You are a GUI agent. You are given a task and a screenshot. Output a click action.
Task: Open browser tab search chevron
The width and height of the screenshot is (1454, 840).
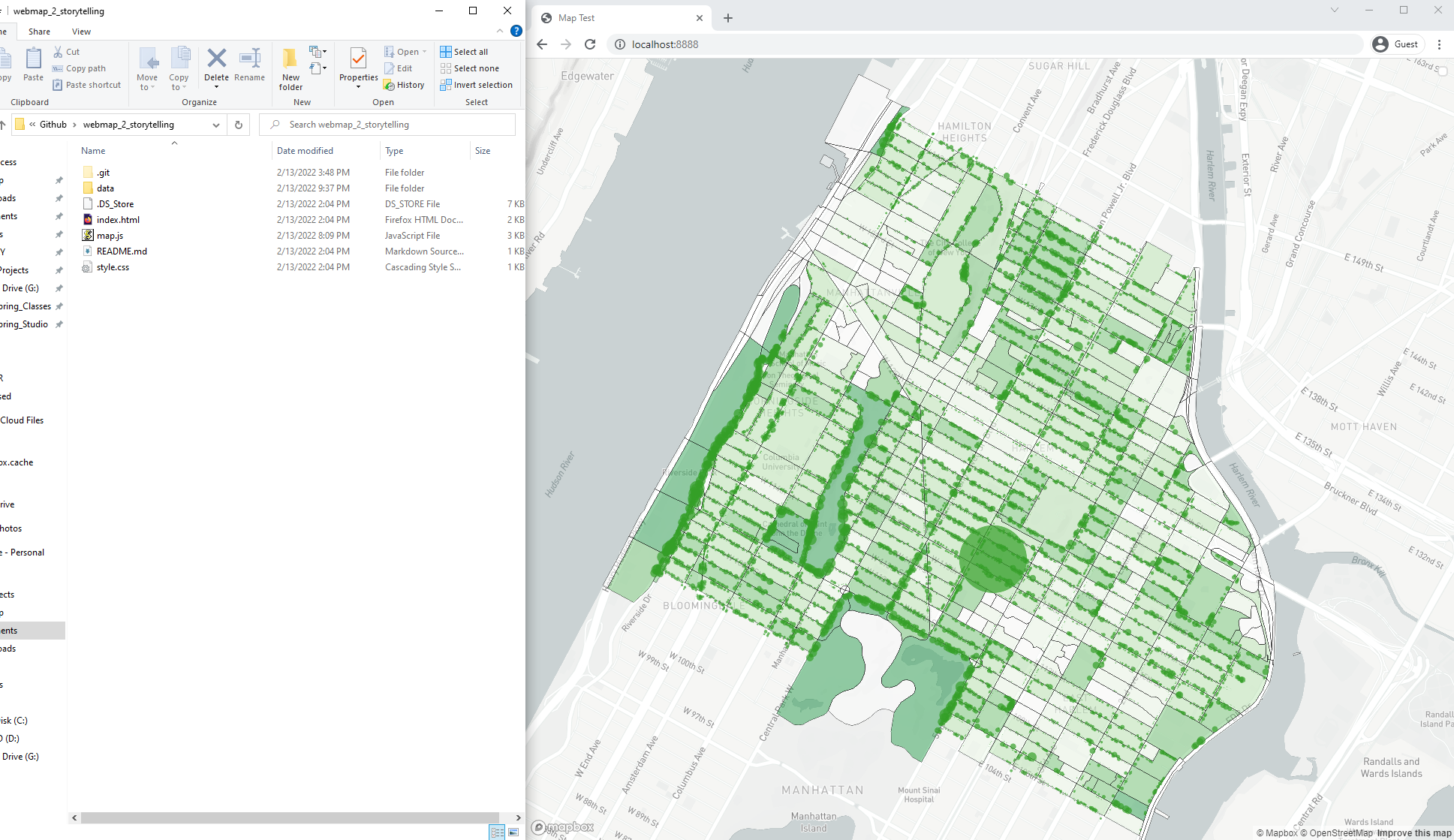pyautogui.click(x=1334, y=10)
